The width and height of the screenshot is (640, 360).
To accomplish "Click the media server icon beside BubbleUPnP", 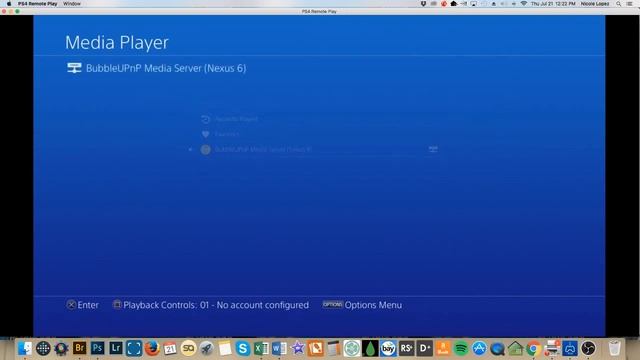I will point(74,68).
